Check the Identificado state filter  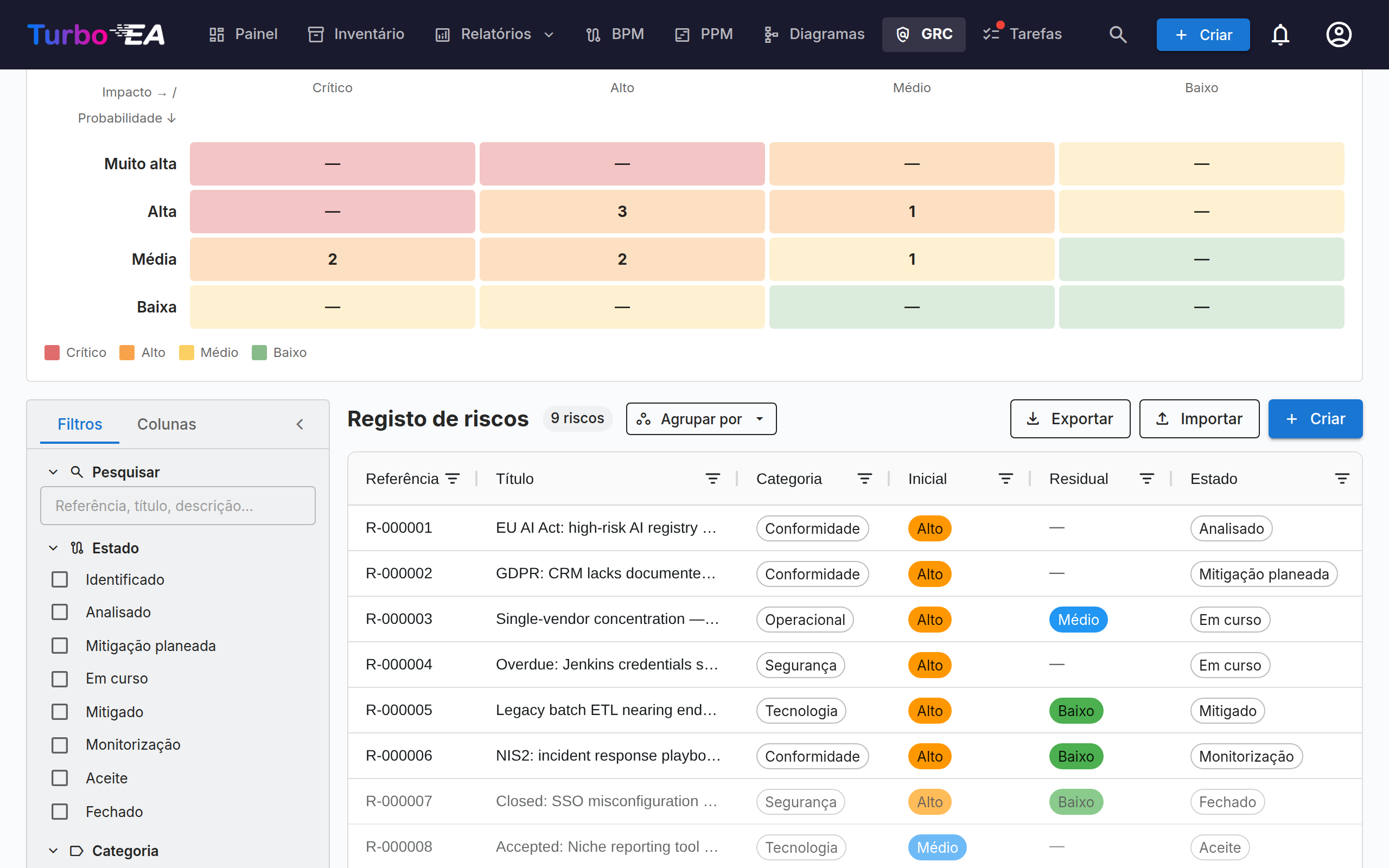tap(60, 579)
